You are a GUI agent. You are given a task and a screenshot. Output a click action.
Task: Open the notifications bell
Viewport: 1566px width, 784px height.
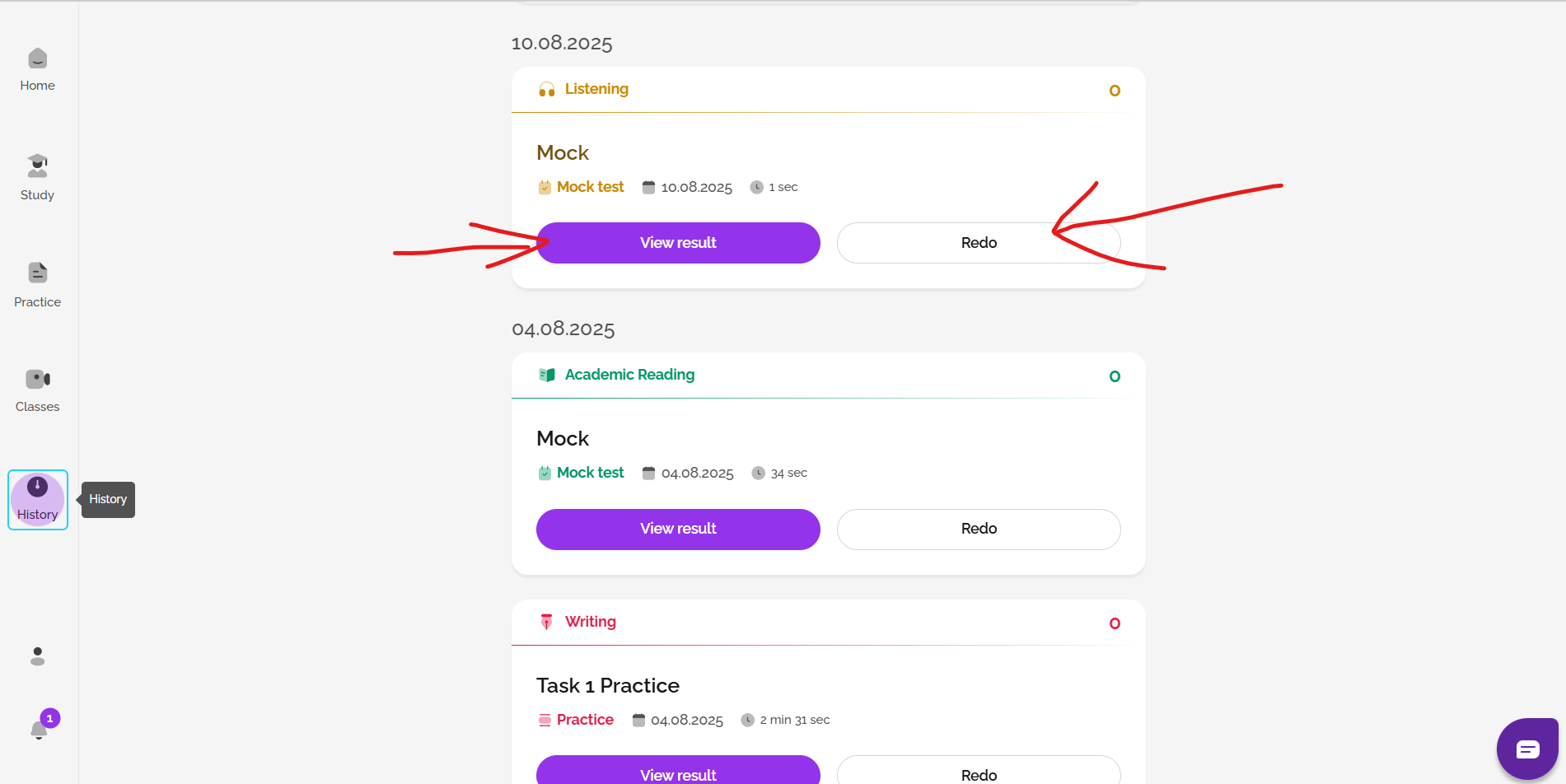coord(39,730)
